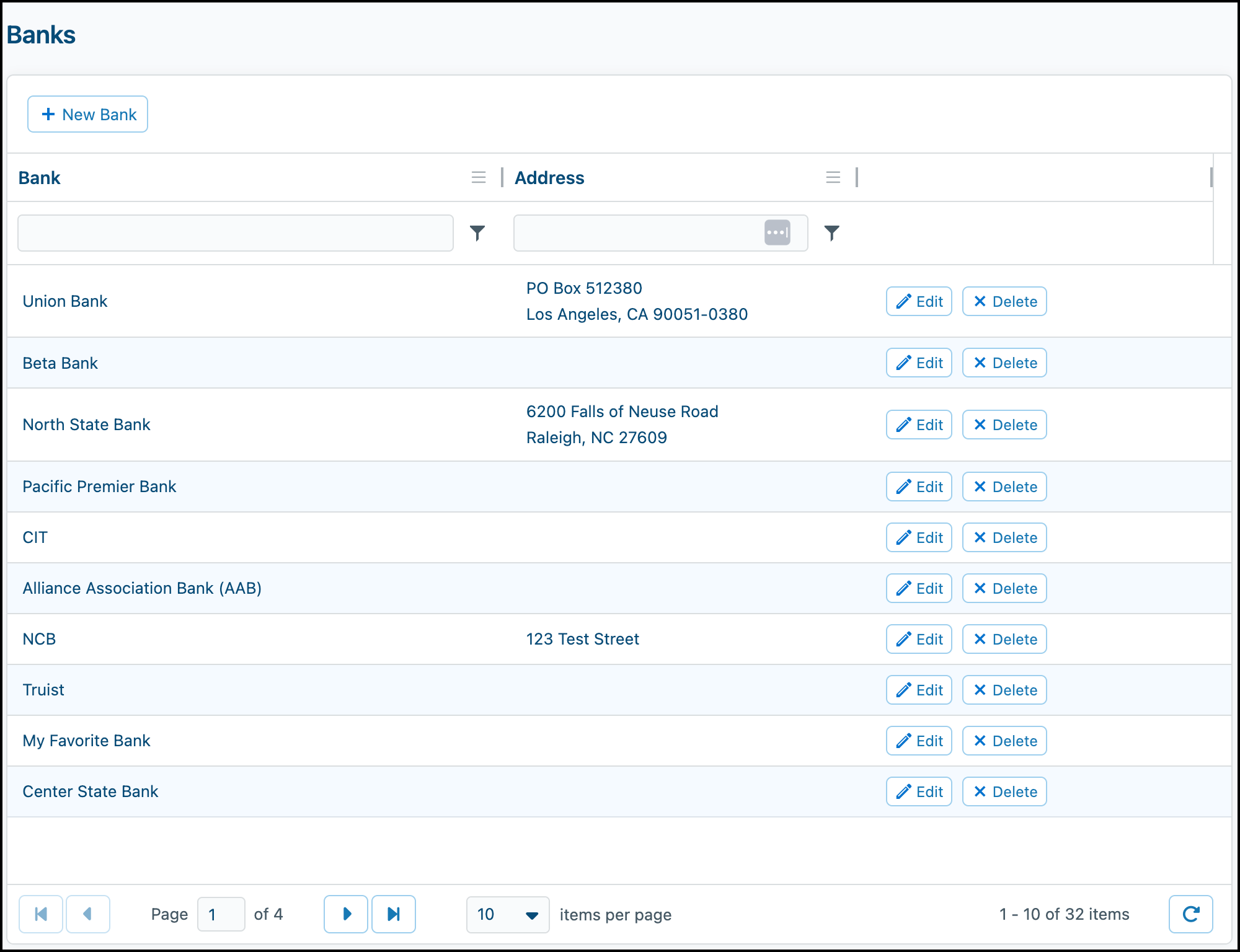Sort by the Address column header
The height and width of the screenshot is (952, 1240).
click(x=549, y=178)
